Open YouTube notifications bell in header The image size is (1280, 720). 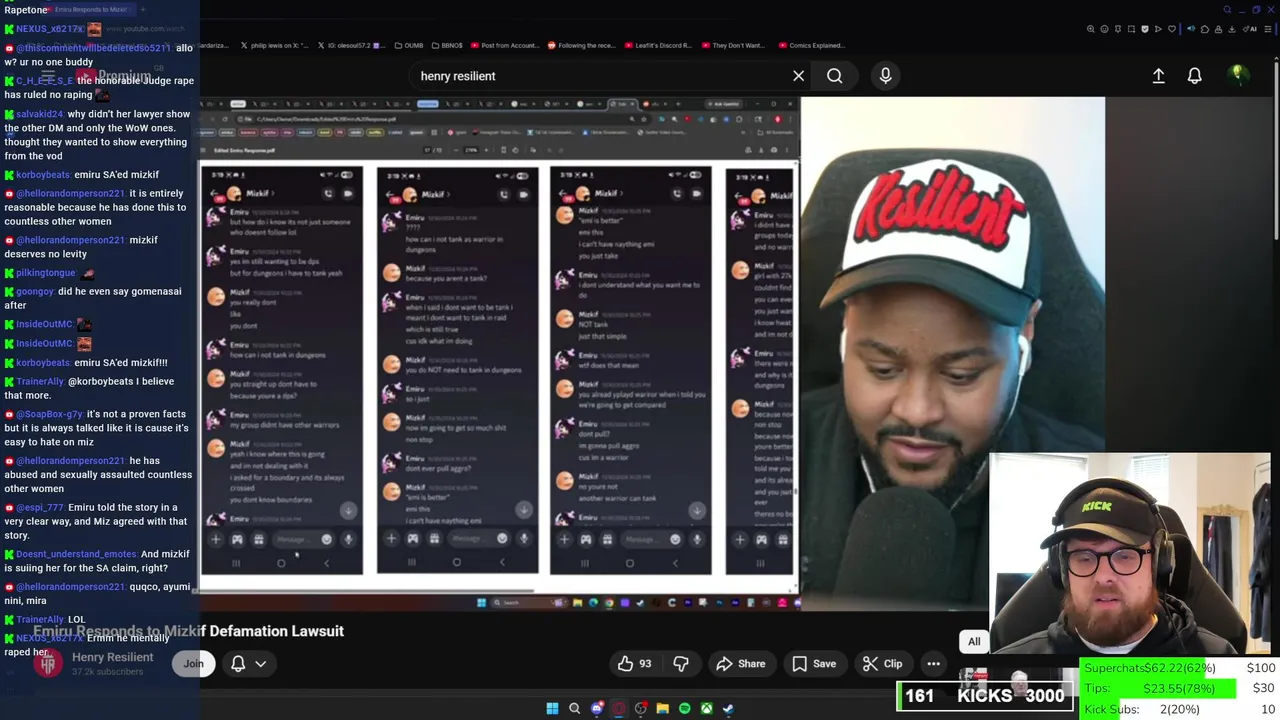point(1194,76)
